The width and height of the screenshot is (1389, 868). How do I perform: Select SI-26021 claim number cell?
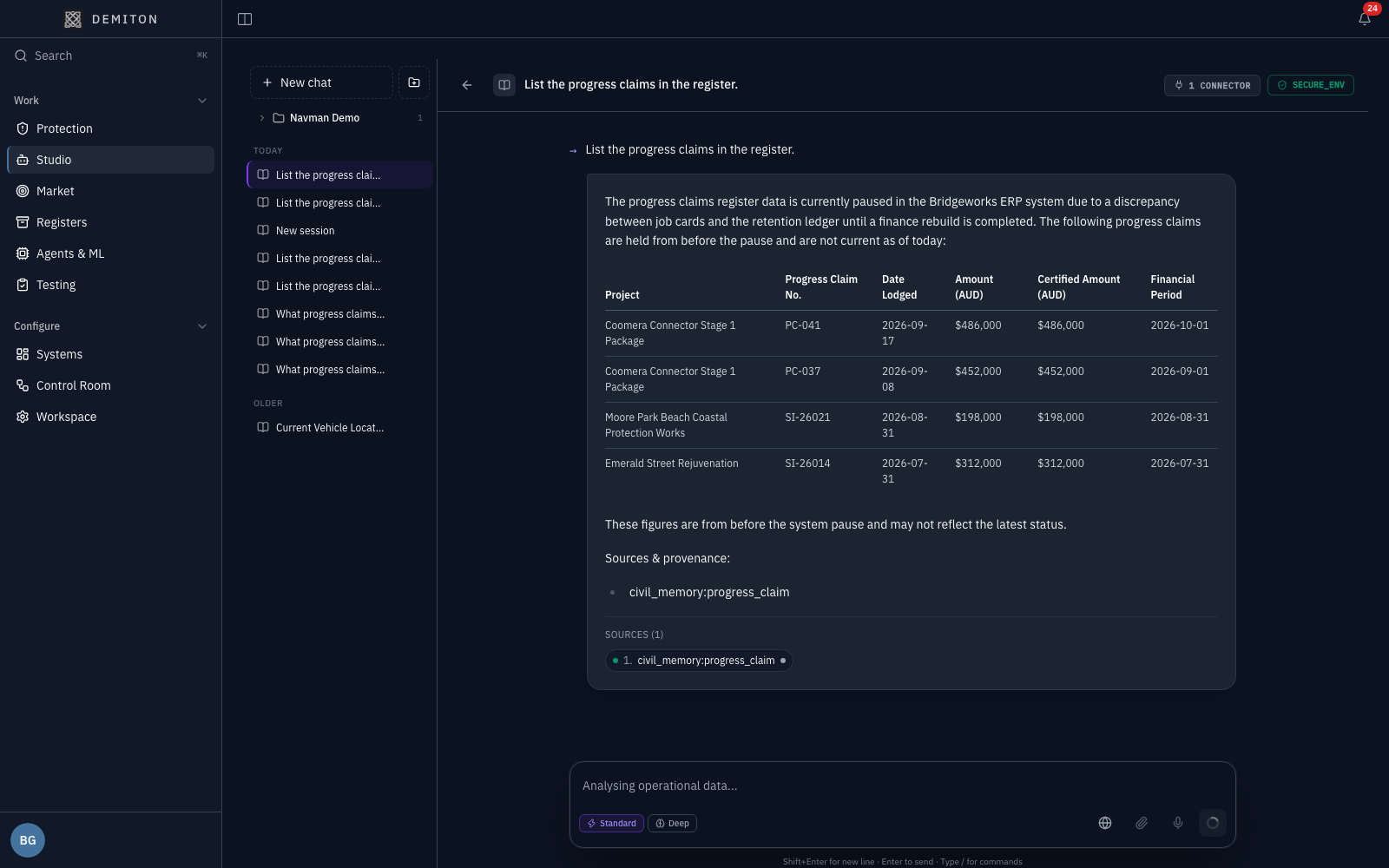(x=807, y=418)
